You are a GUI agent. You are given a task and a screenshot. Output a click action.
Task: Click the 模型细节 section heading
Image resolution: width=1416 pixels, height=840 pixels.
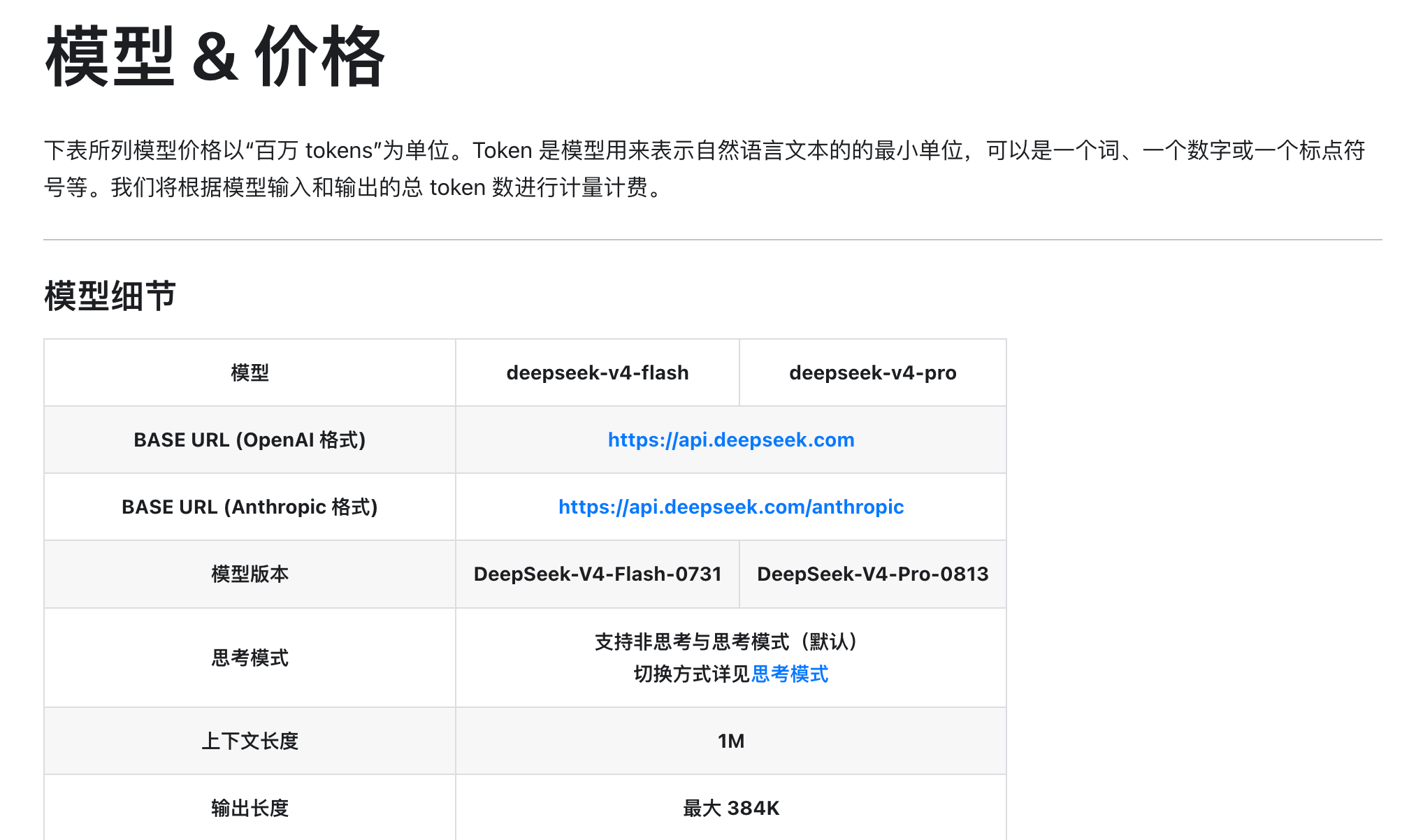110,296
